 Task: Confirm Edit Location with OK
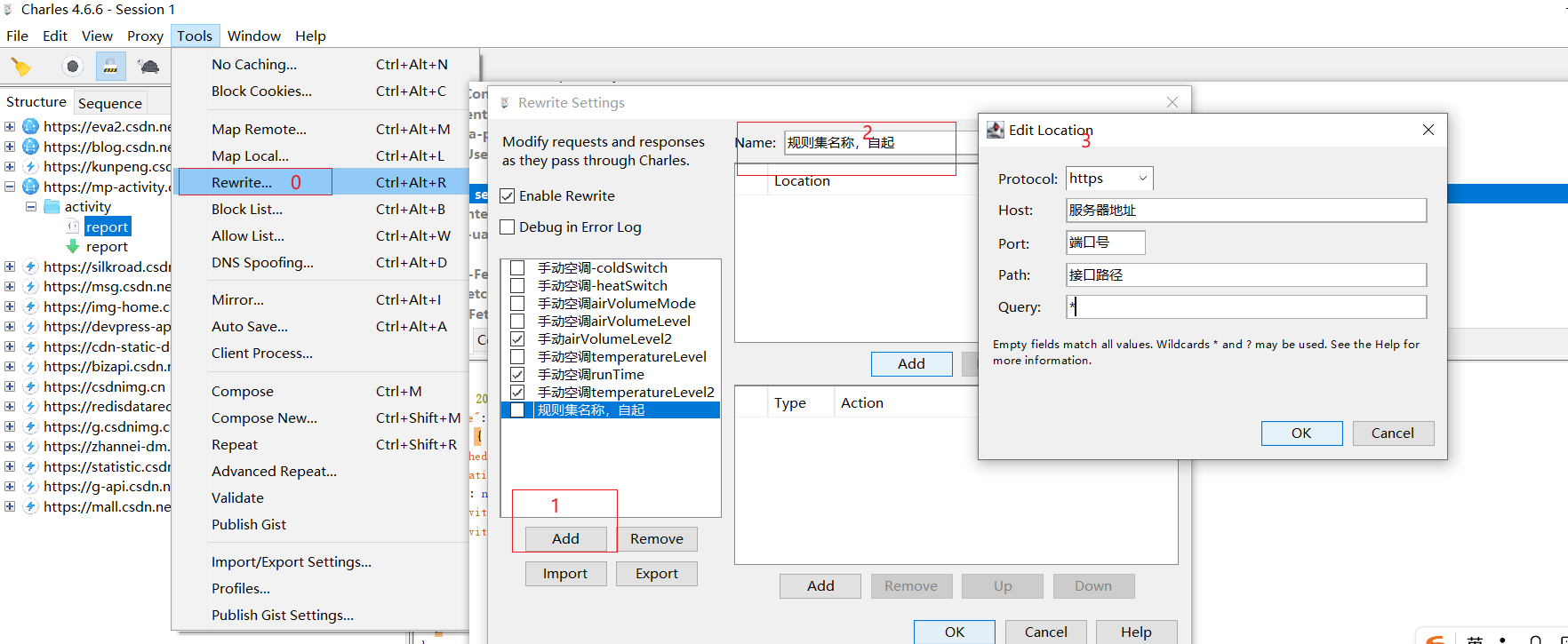(1301, 433)
